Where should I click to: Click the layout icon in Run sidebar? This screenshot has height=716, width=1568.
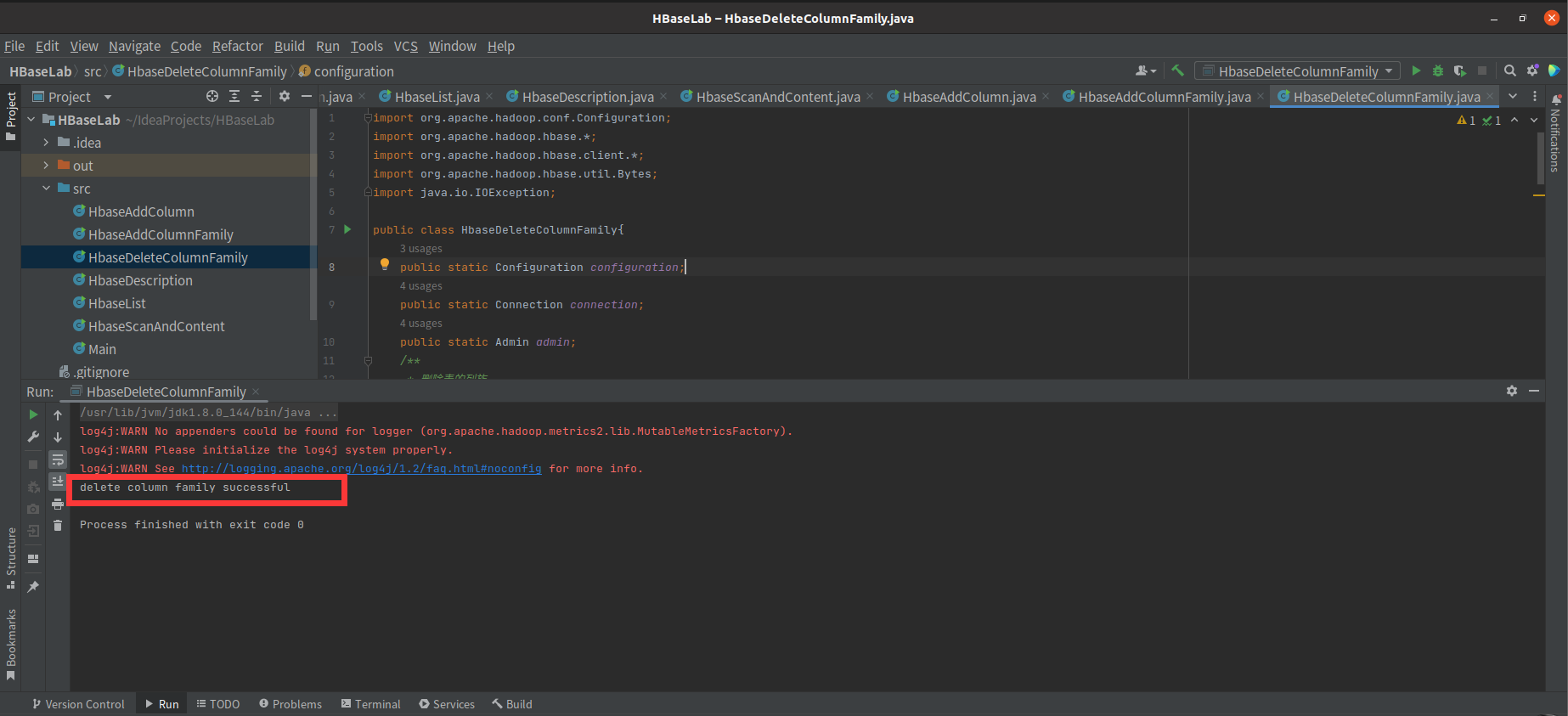pos(33,559)
